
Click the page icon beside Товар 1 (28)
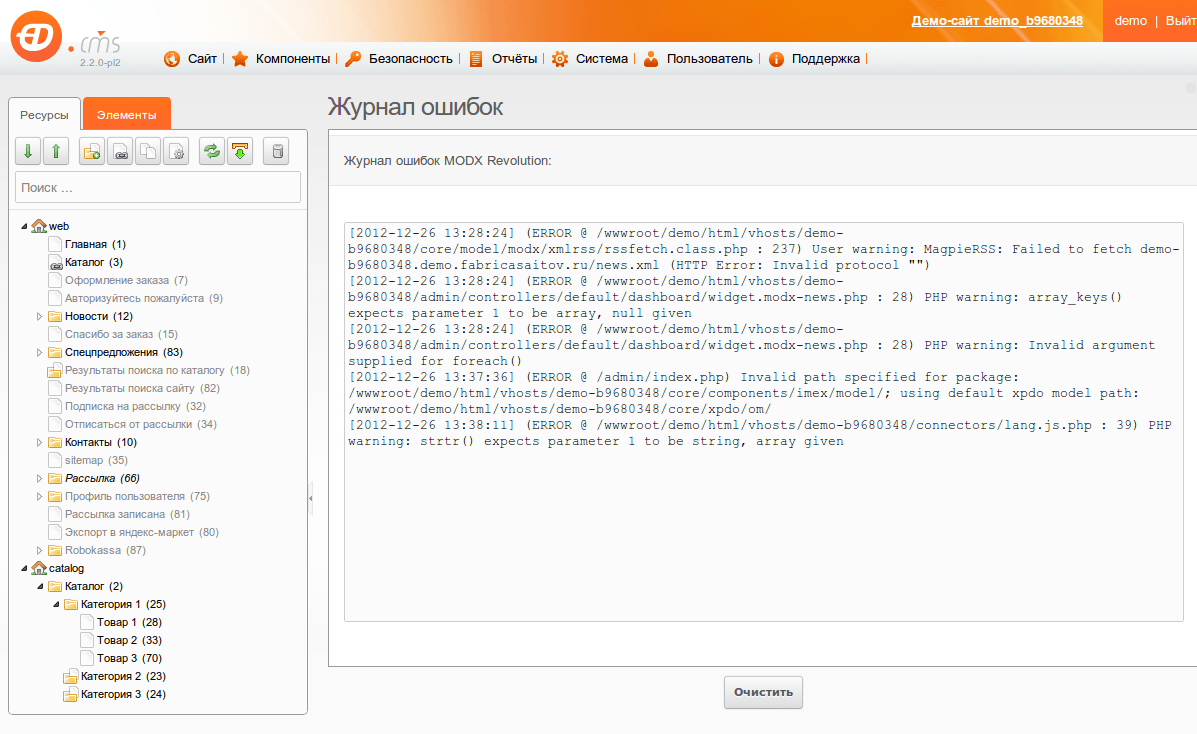(87, 622)
